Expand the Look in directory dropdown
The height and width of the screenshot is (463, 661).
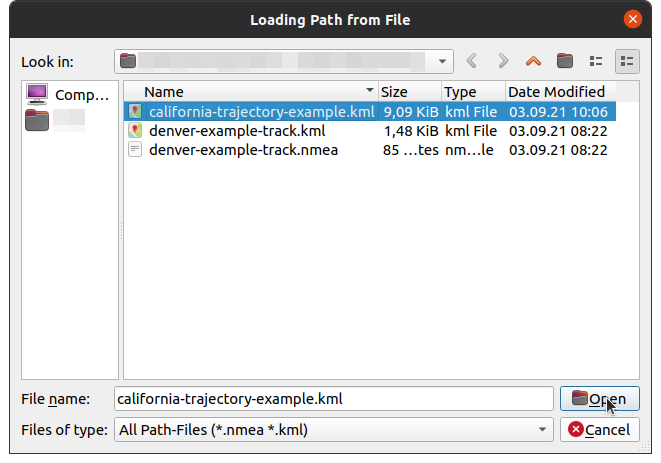coord(443,61)
